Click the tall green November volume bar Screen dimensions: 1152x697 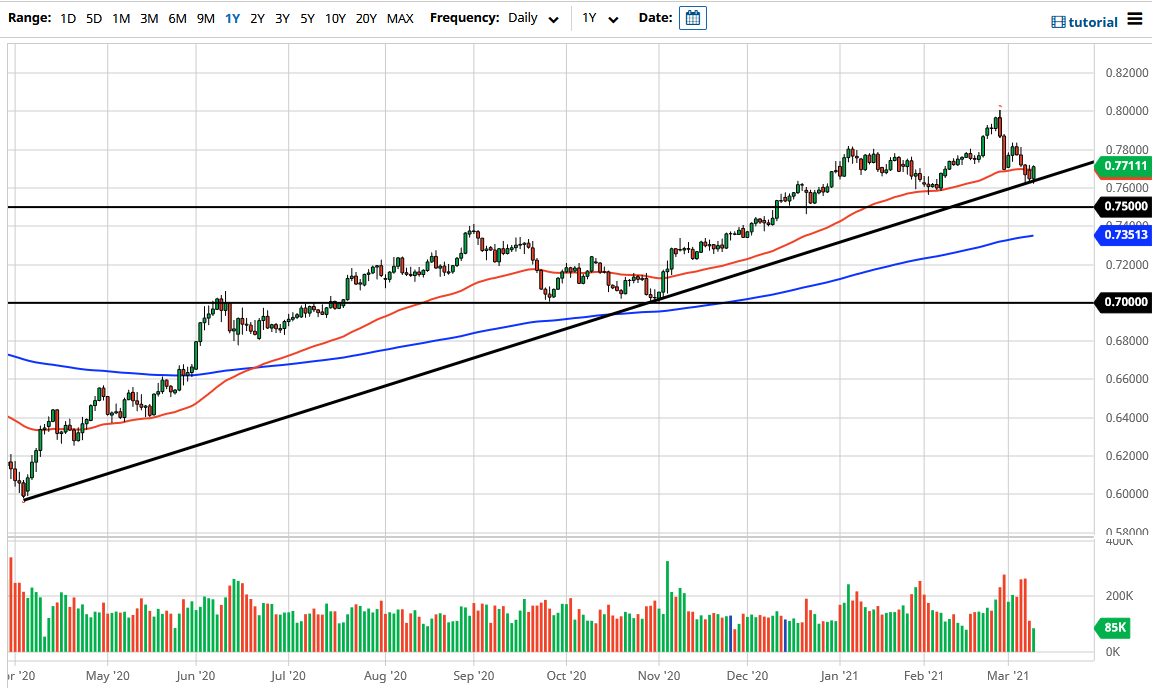667,607
